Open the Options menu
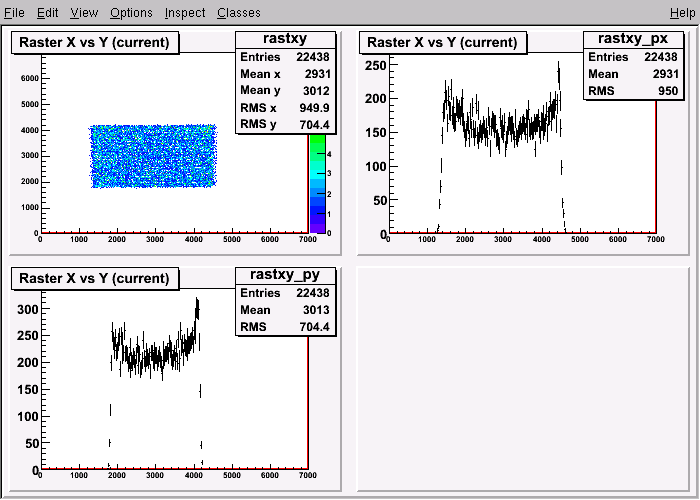Image resolution: width=700 pixels, height=500 pixels. click(131, 13)
